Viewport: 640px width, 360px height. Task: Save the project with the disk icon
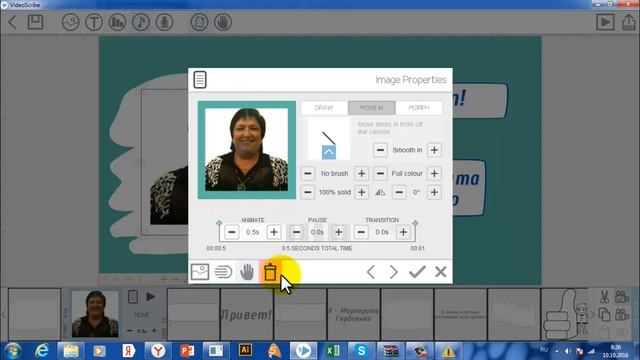(35, 22)
